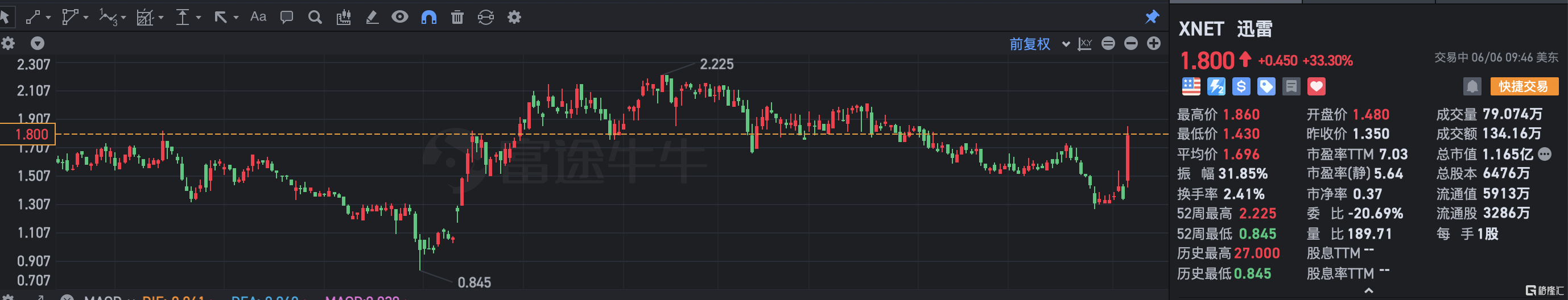Click the 换手率 2.41% value
1568x300 pixels.
pyautogui.click(x=1244, y=194)
